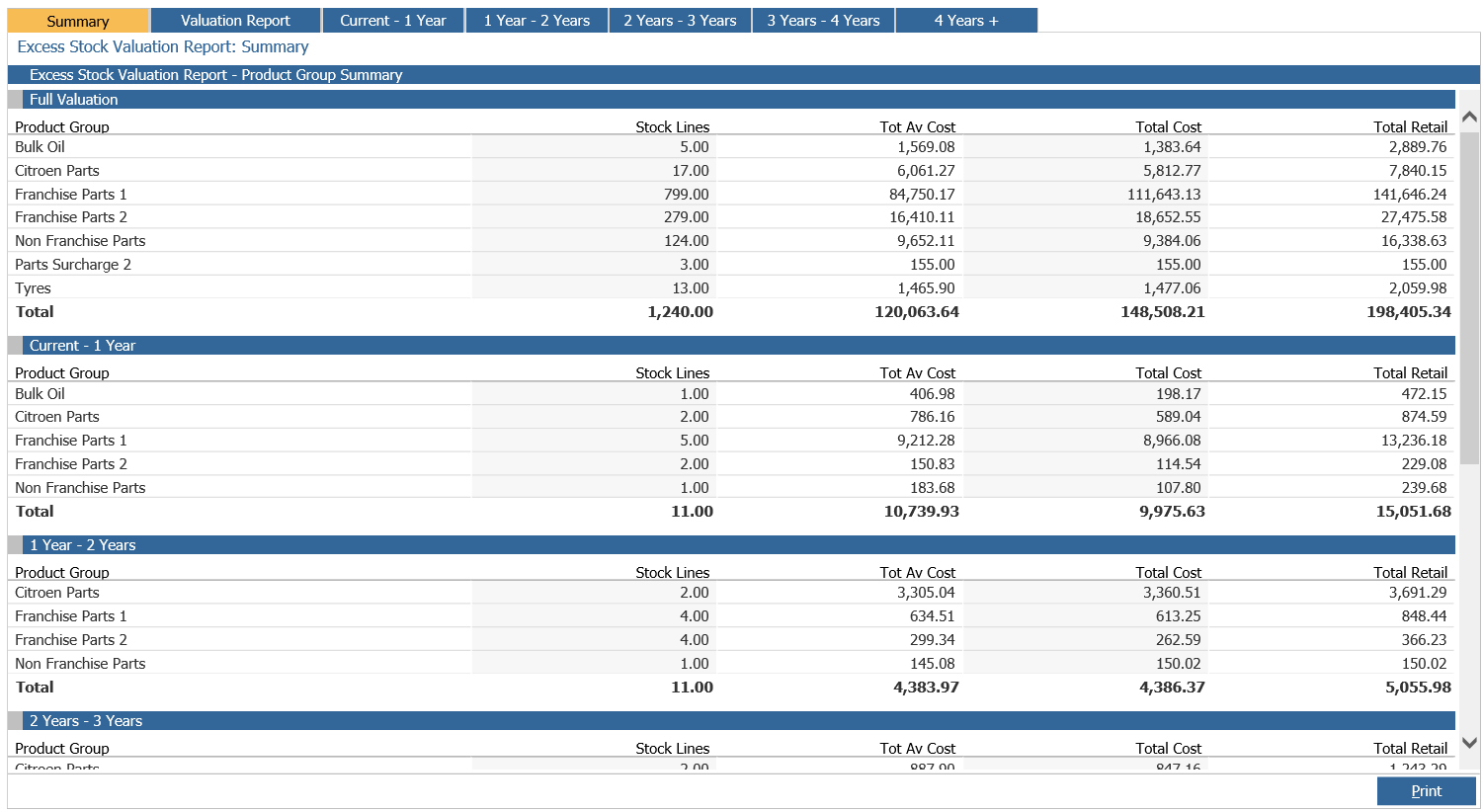Click Bulk Oil in Full Valuation section
The width and height of the screenshot is (1483, 812).
41,147
